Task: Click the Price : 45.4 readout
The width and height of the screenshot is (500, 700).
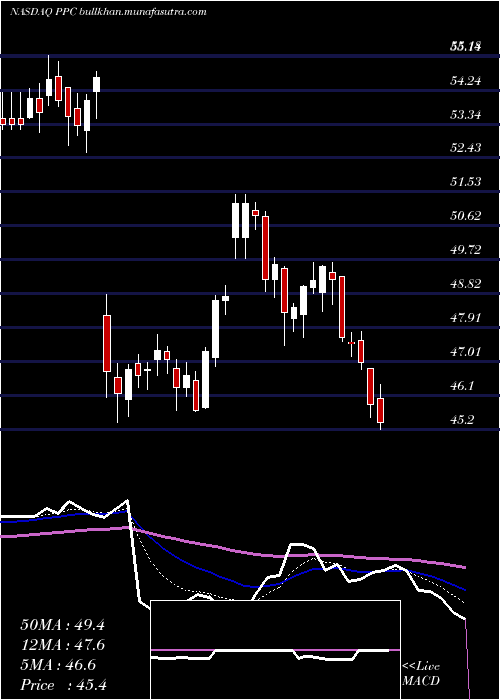Action: (x=62, y=685)
